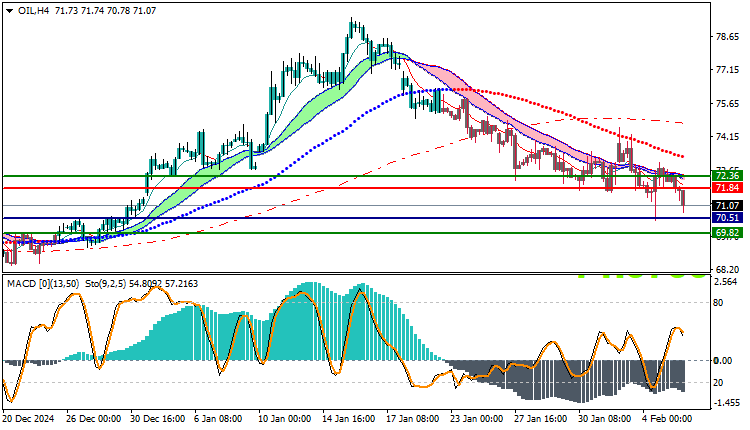This screenshot has height=430, width=750.
Task: Select the 20 stochastic level label
Action: pos(718,383)
